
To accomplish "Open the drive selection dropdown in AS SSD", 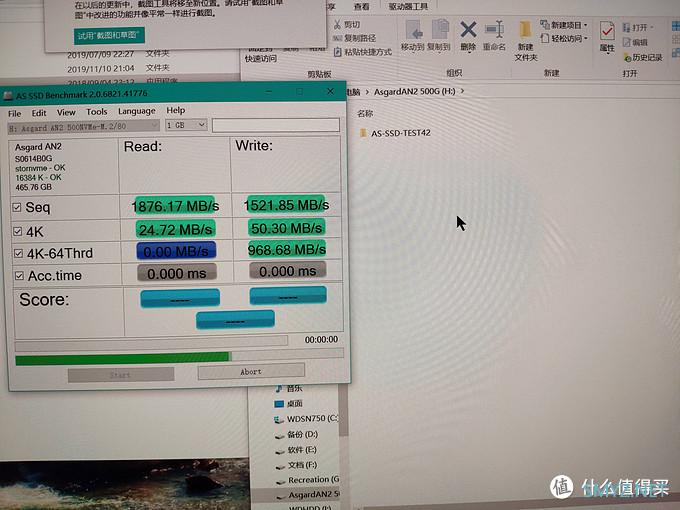I will (x=84, y=127).
